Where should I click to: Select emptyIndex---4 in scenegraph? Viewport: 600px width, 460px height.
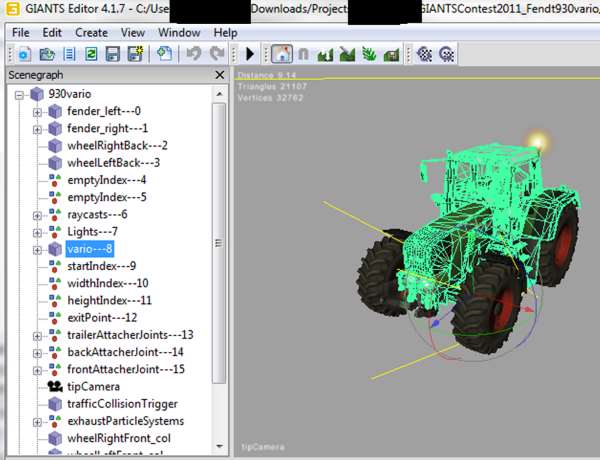click(106, 180)
